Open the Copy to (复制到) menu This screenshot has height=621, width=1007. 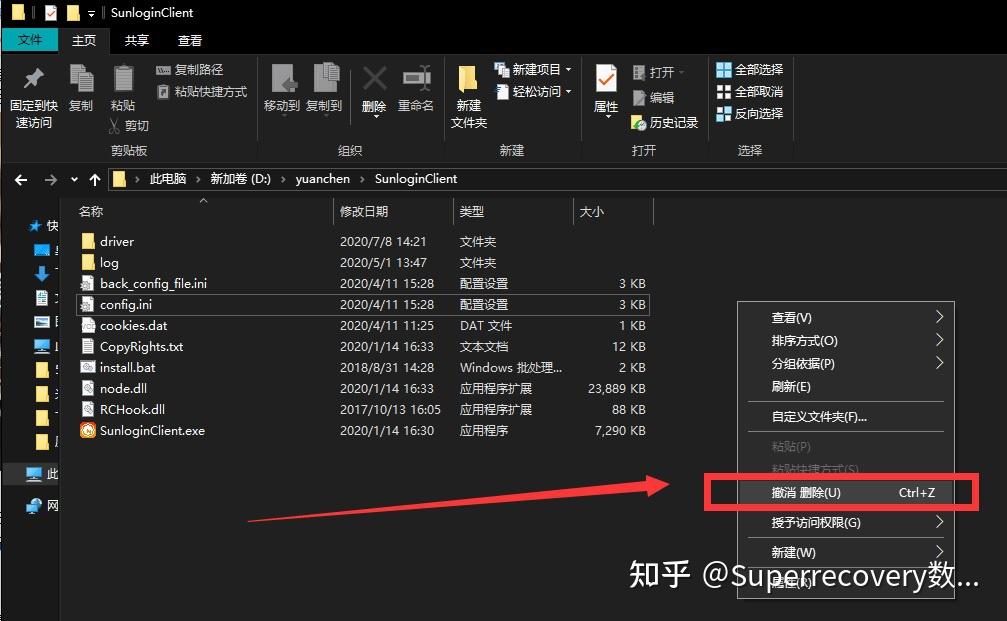pos(324,89)
